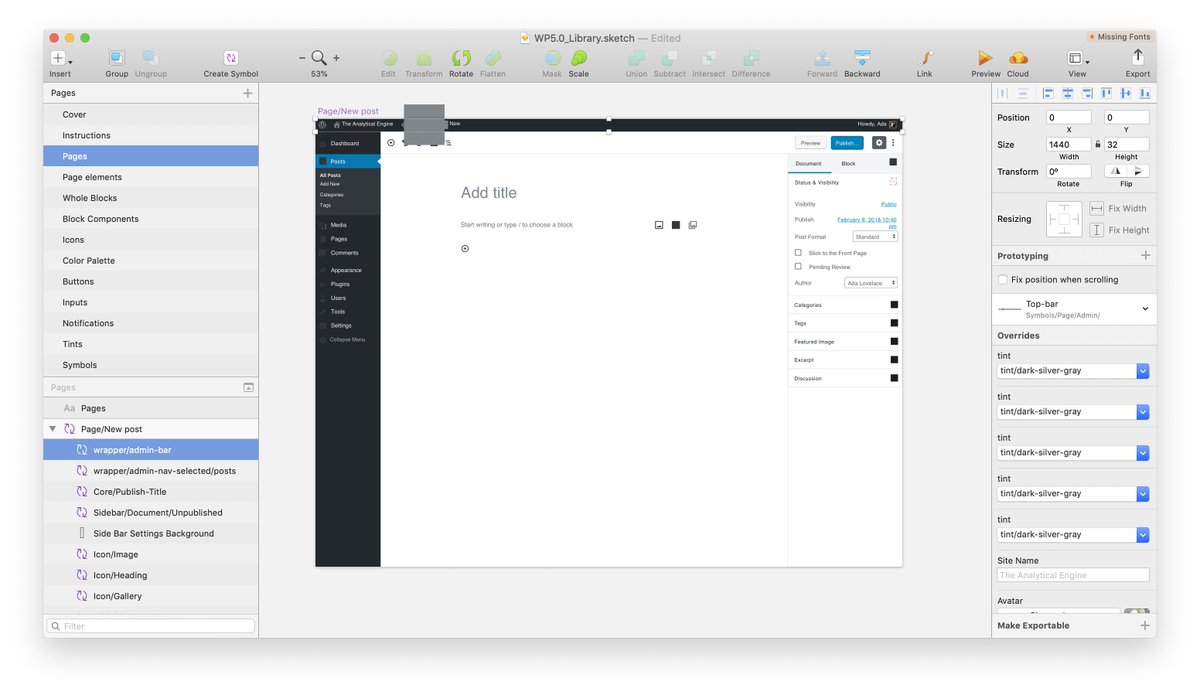Image resolution: width=1200 pixels, height=695 pixels.
Task: Open the Top-bar symbol picker dropdown
Action: [x=1143, y=309]
